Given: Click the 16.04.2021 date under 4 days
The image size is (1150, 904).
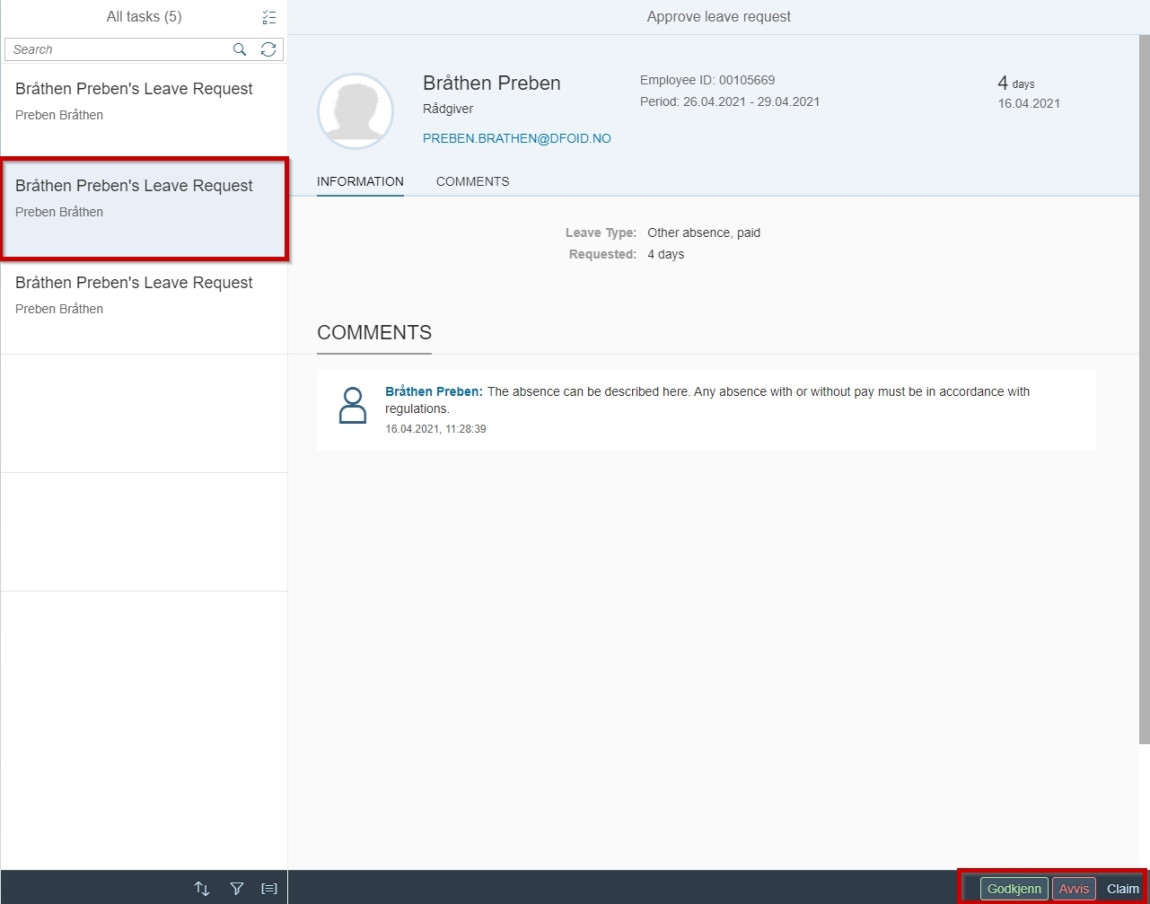Looking at the screenshot, I should coord(1028,103).
